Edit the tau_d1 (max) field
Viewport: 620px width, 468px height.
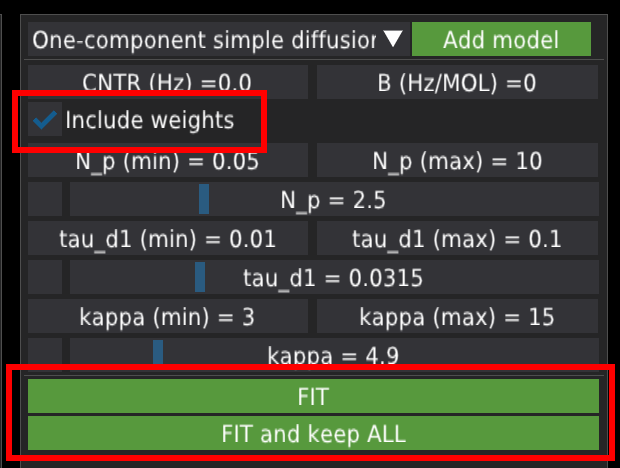(x=459, y=239)
